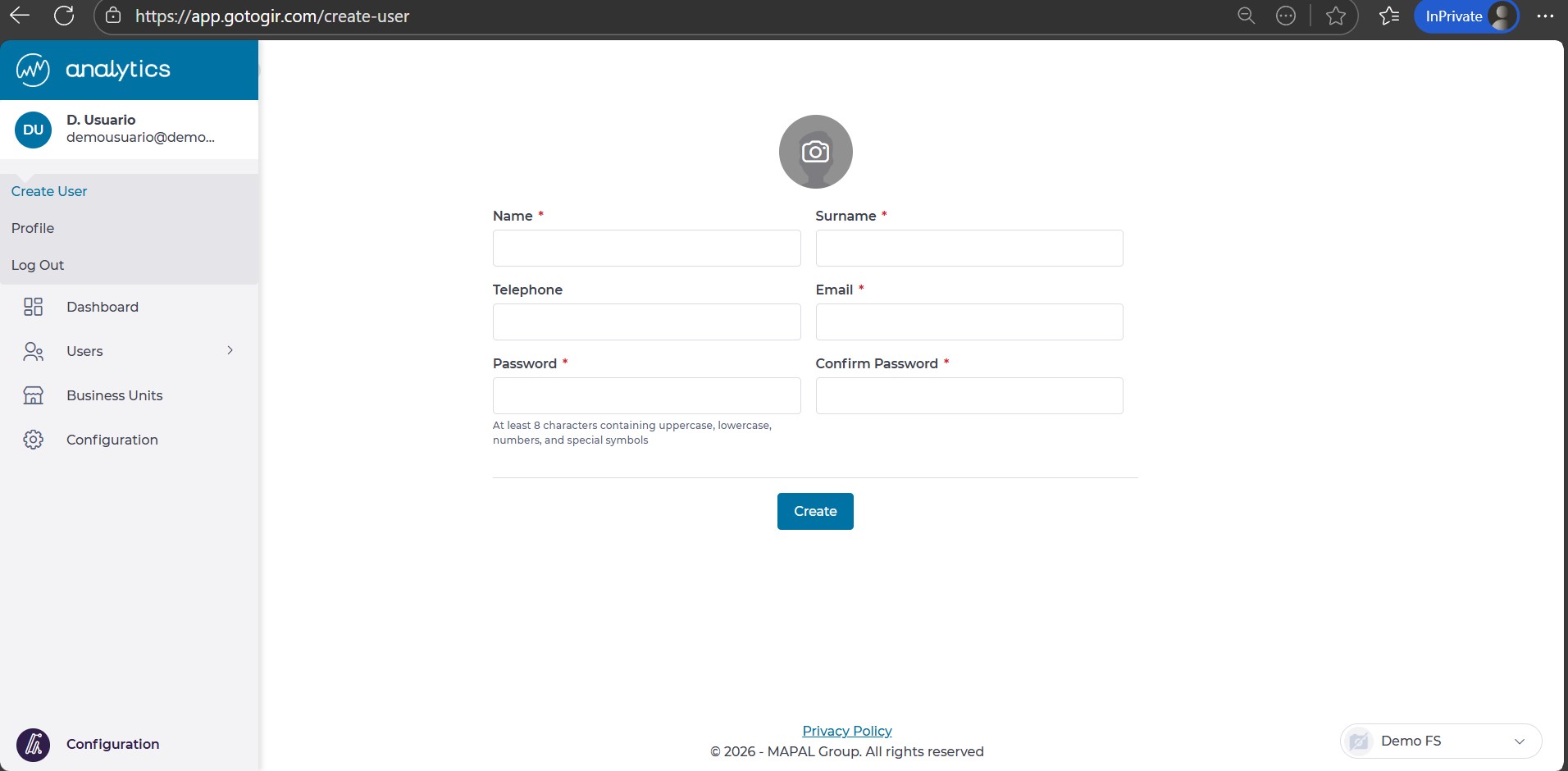Open the browser settings ellipsis menu
This screenshot has width=1568, height=771.
point(1545,16)
